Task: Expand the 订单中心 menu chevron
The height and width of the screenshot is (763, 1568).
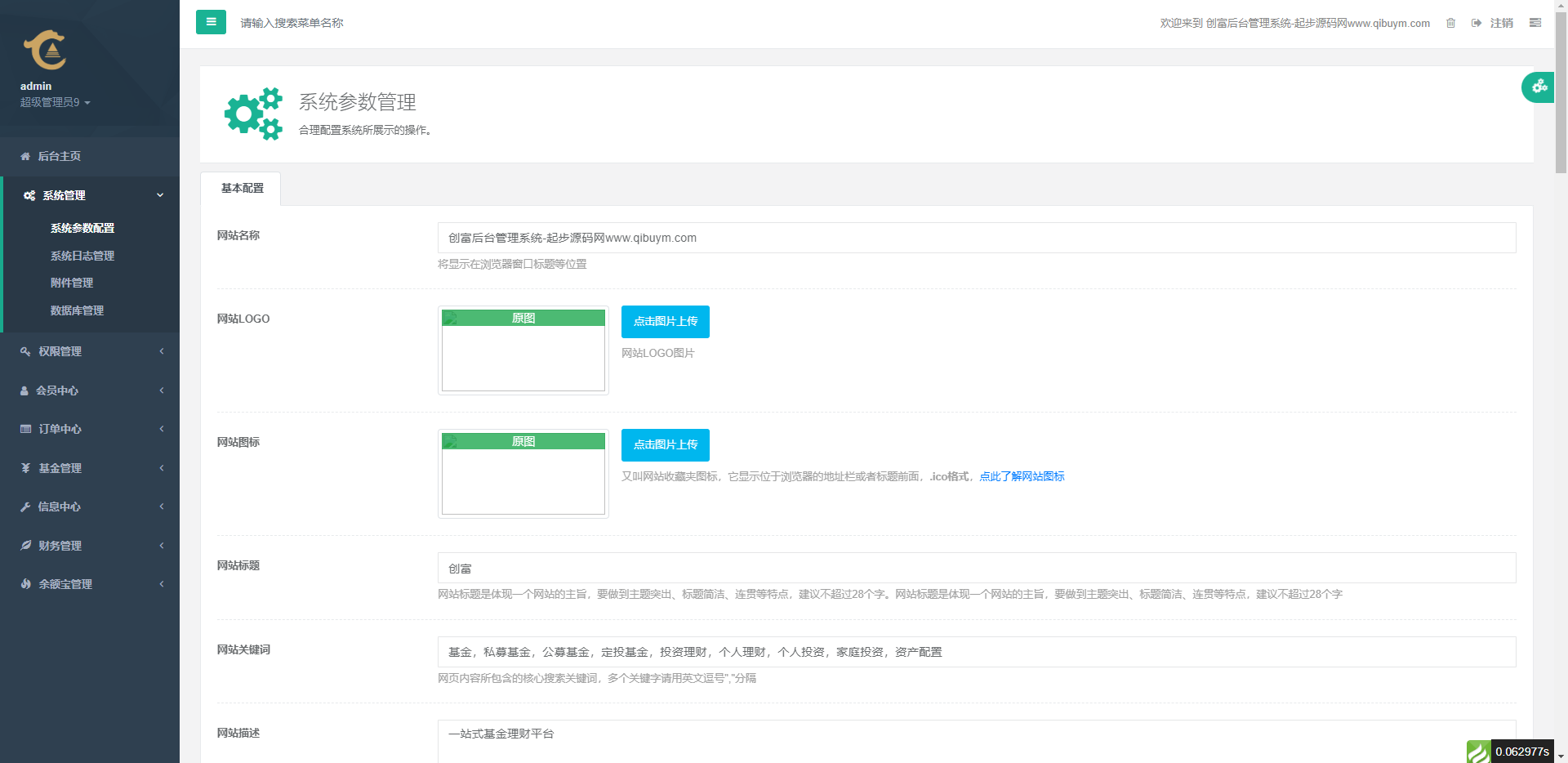Action: pos(162,429)
